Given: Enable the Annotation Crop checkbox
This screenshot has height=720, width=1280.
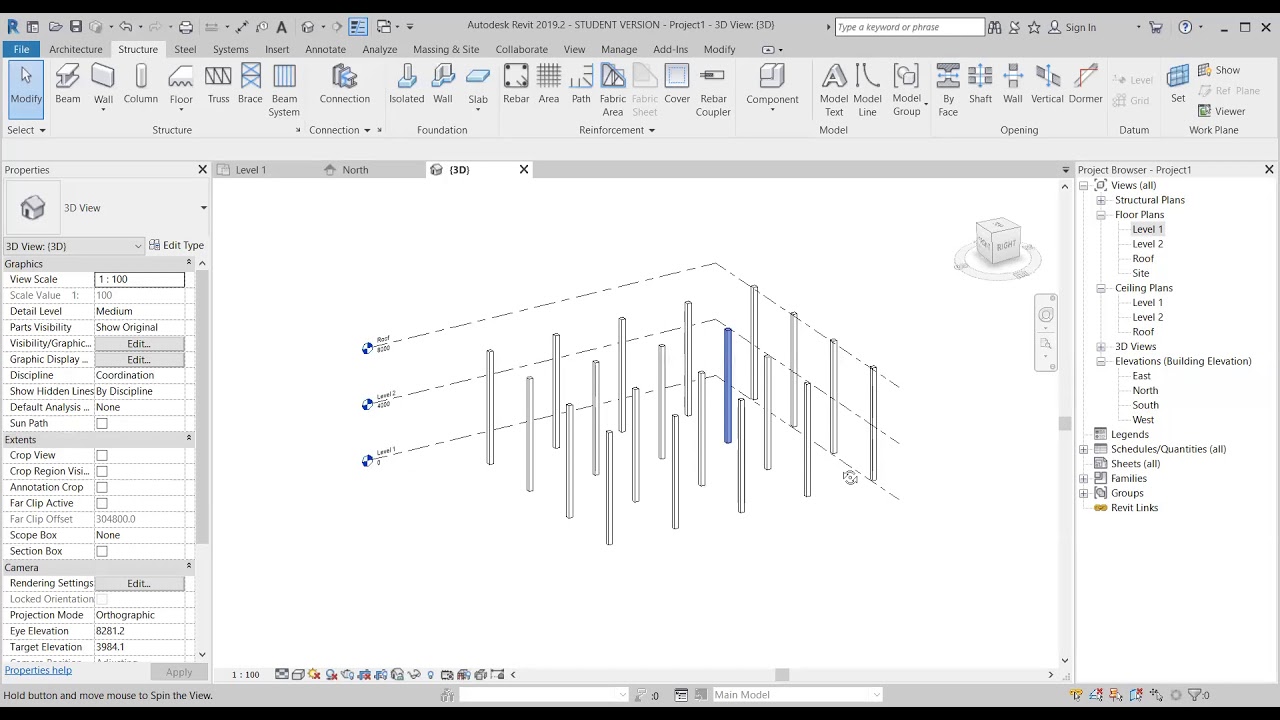Looking at the screenshot, I should 102,487.
